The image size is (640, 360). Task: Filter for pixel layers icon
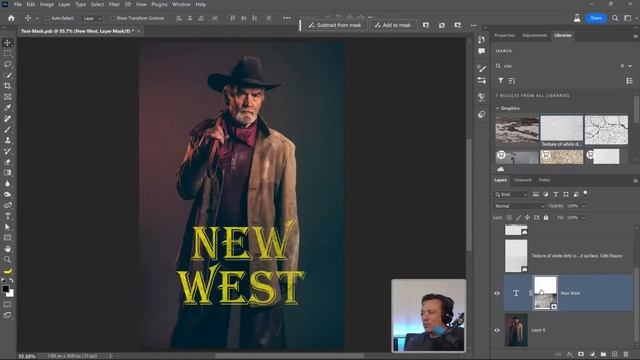point(536,194)
